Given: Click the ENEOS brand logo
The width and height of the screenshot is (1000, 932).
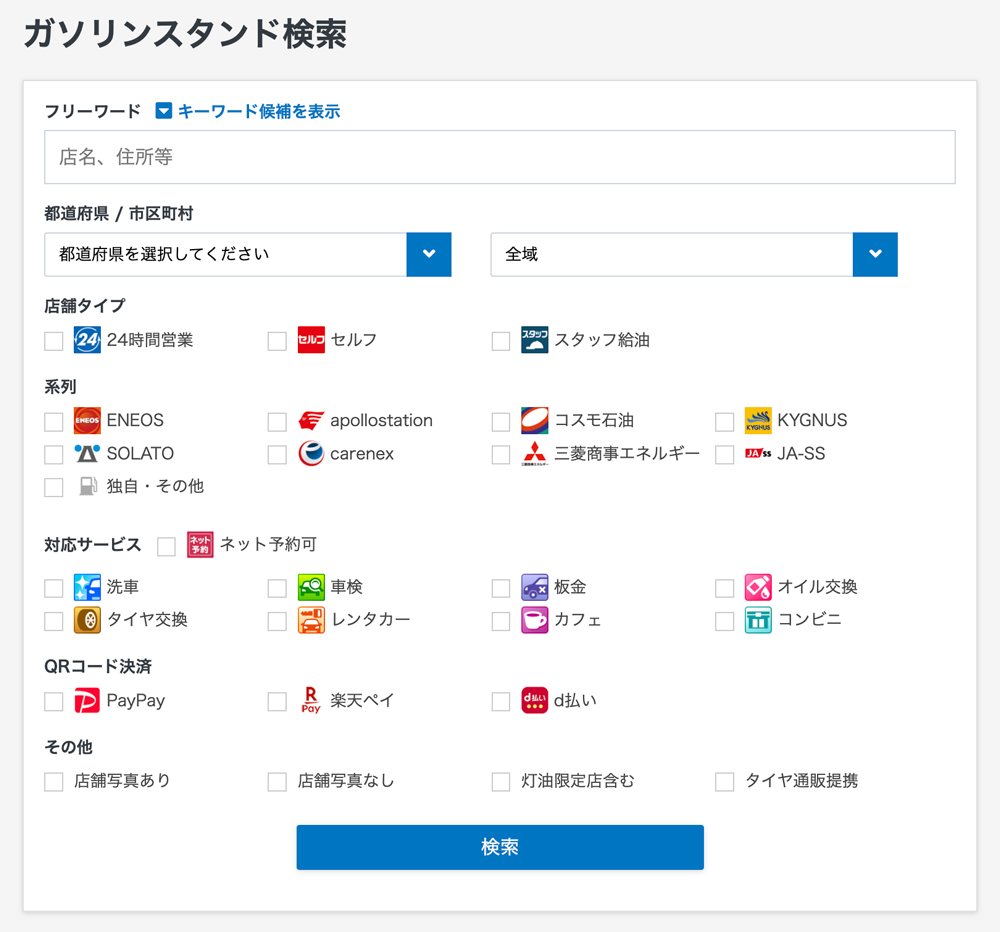Looking at the screenshot, I should tap(87, 420).
